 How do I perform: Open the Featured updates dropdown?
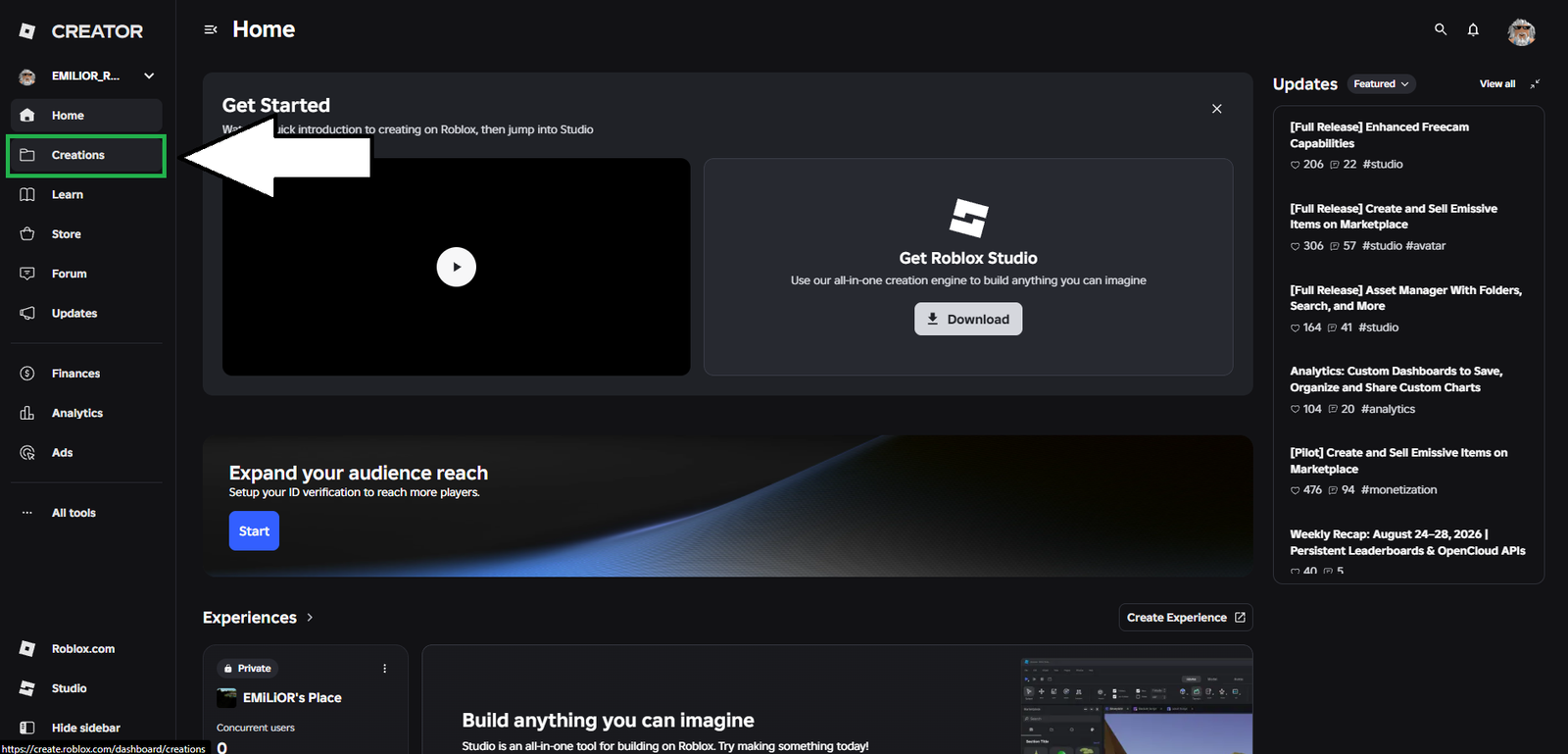[1381, 84]
